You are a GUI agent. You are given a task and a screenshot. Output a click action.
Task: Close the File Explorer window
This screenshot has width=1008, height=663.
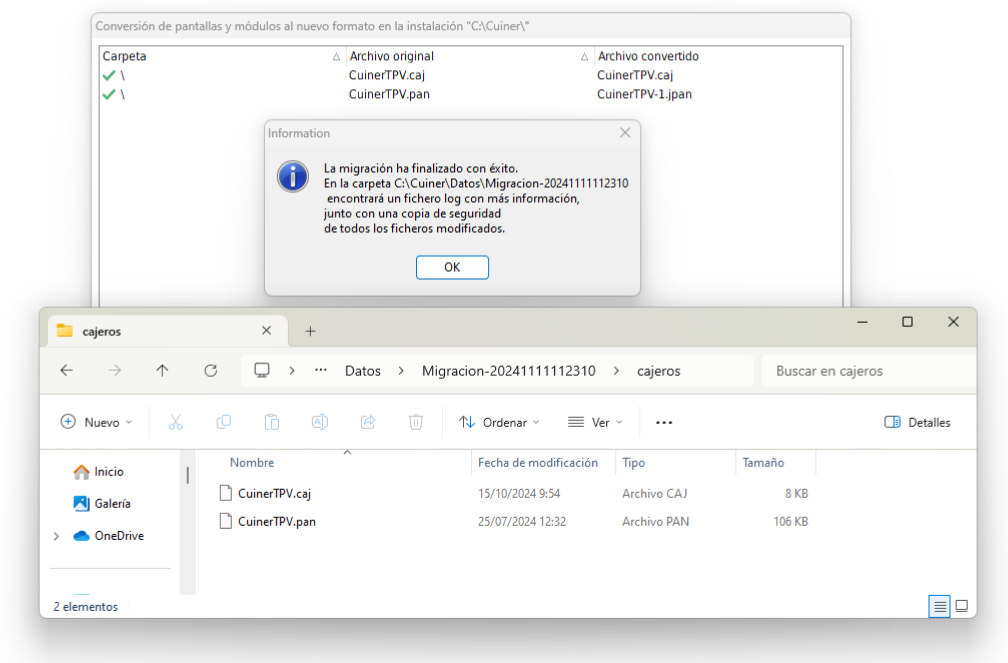pos(953,322)
